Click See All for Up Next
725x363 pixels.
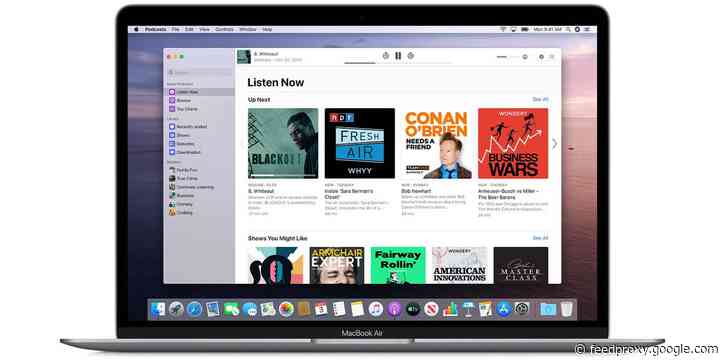click(x=540, y=99)
